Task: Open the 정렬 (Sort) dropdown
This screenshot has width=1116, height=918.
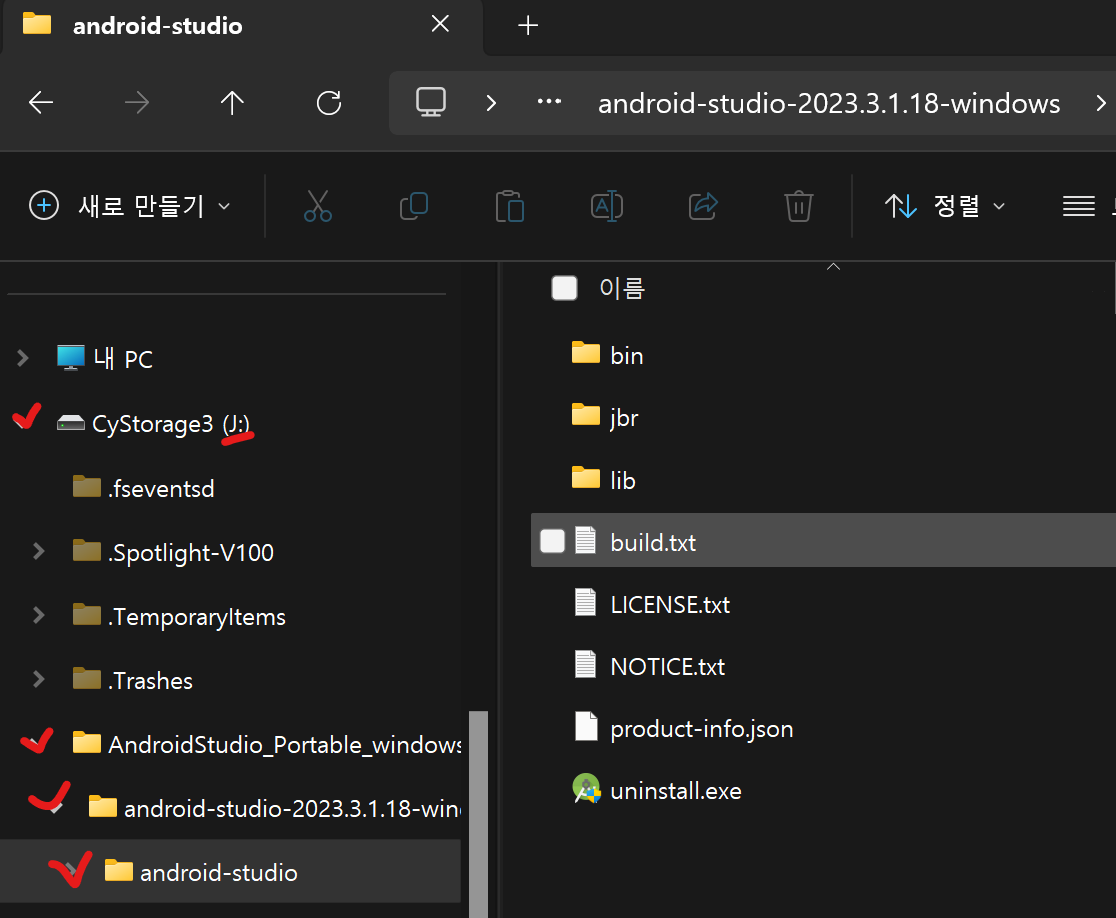Action: click(x=944, y=206)
